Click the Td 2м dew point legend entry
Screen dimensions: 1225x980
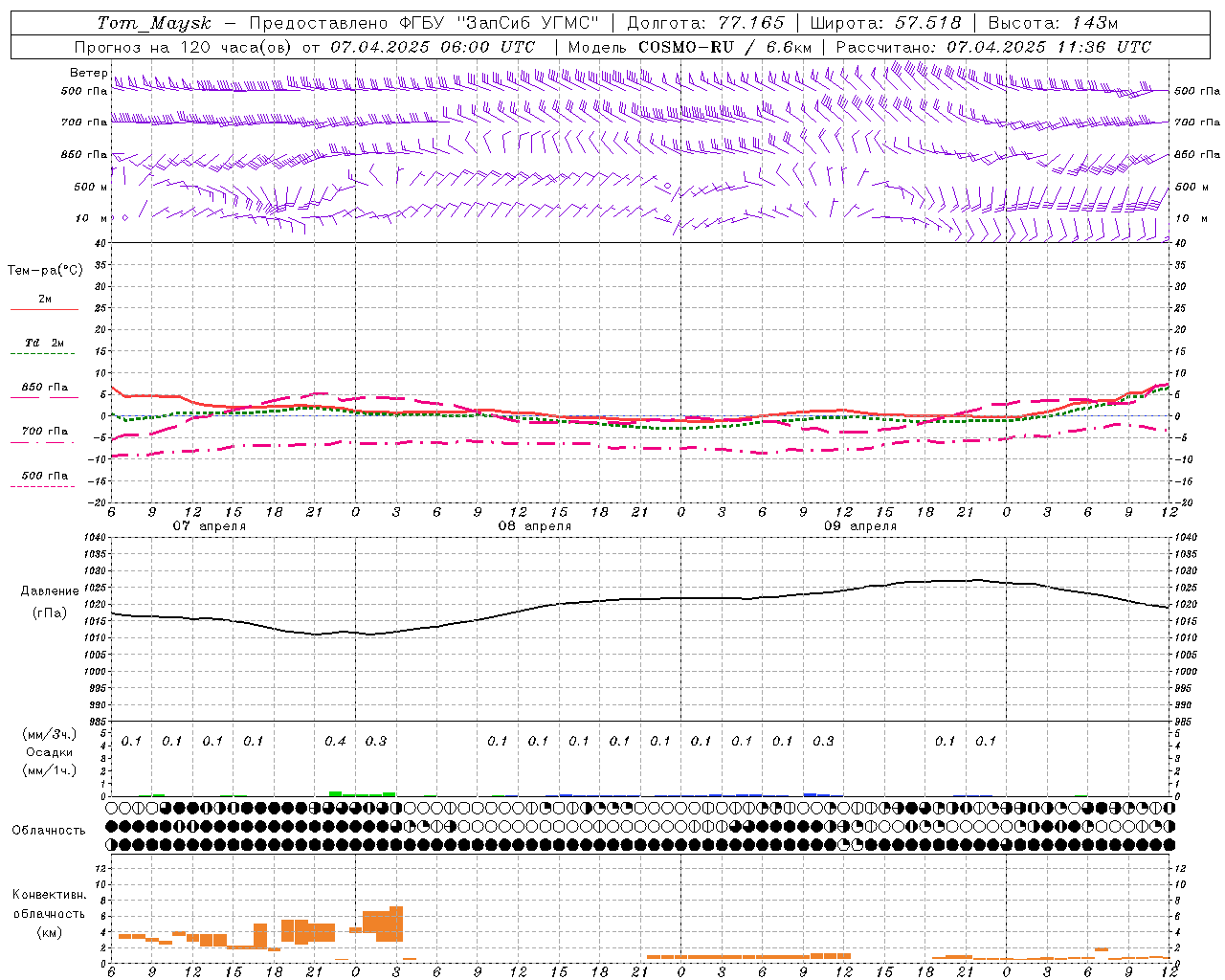(44, 343)
